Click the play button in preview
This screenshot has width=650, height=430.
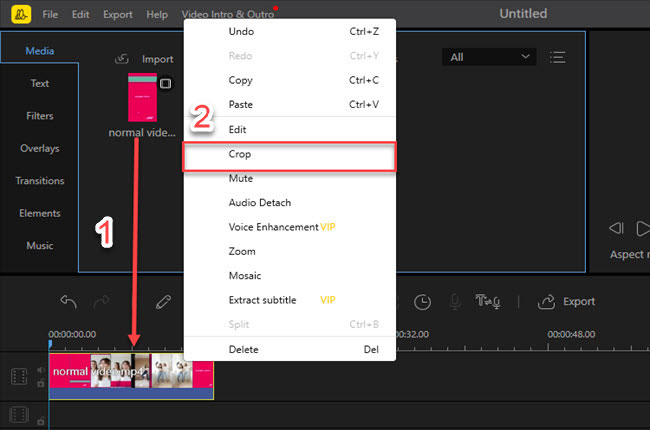pyautogui.click(x=643, y=228)
